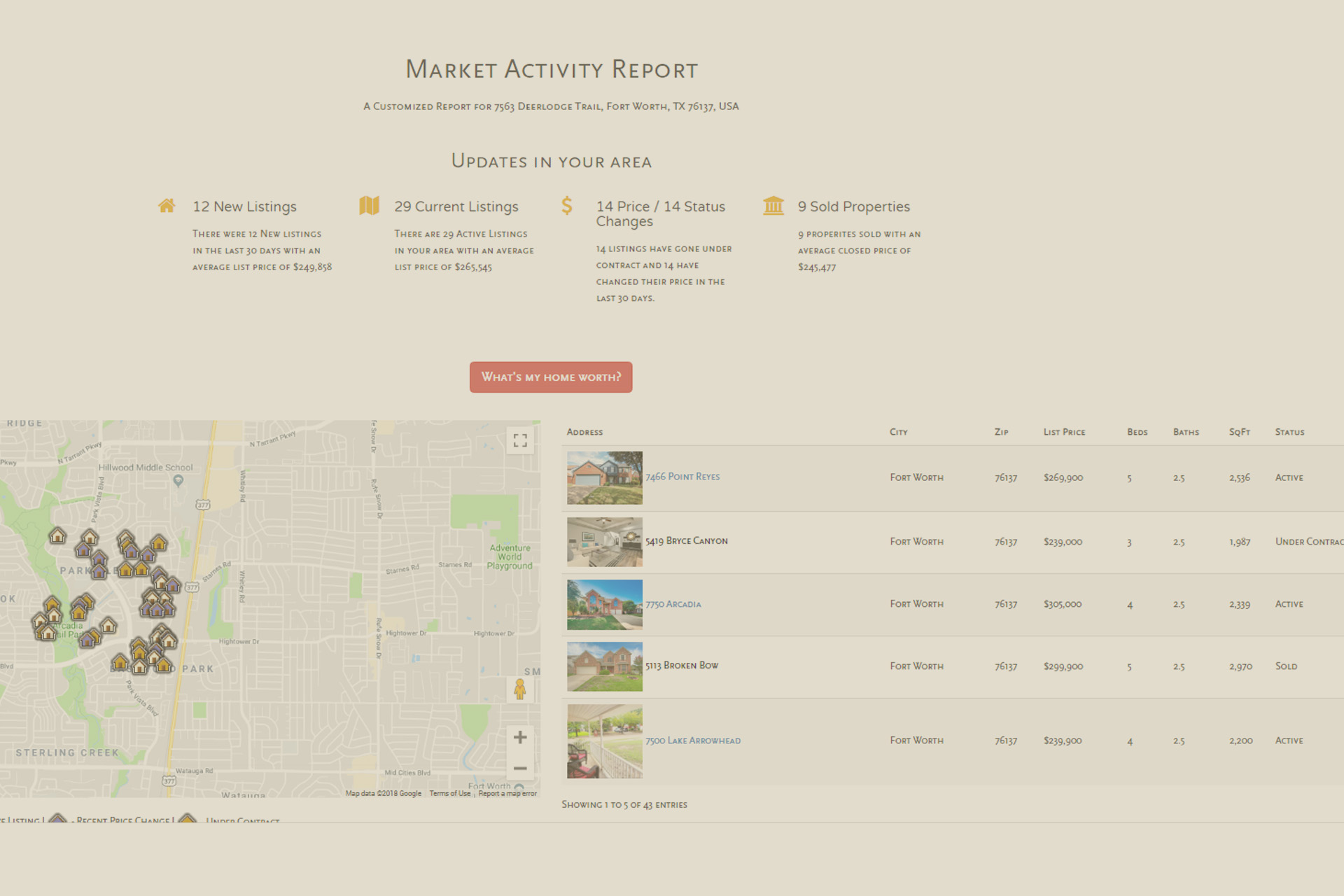This screenshot has width=1344, height=896.
Task: Toggle the map fullscreen view icon
Action: tap(520, 440)
